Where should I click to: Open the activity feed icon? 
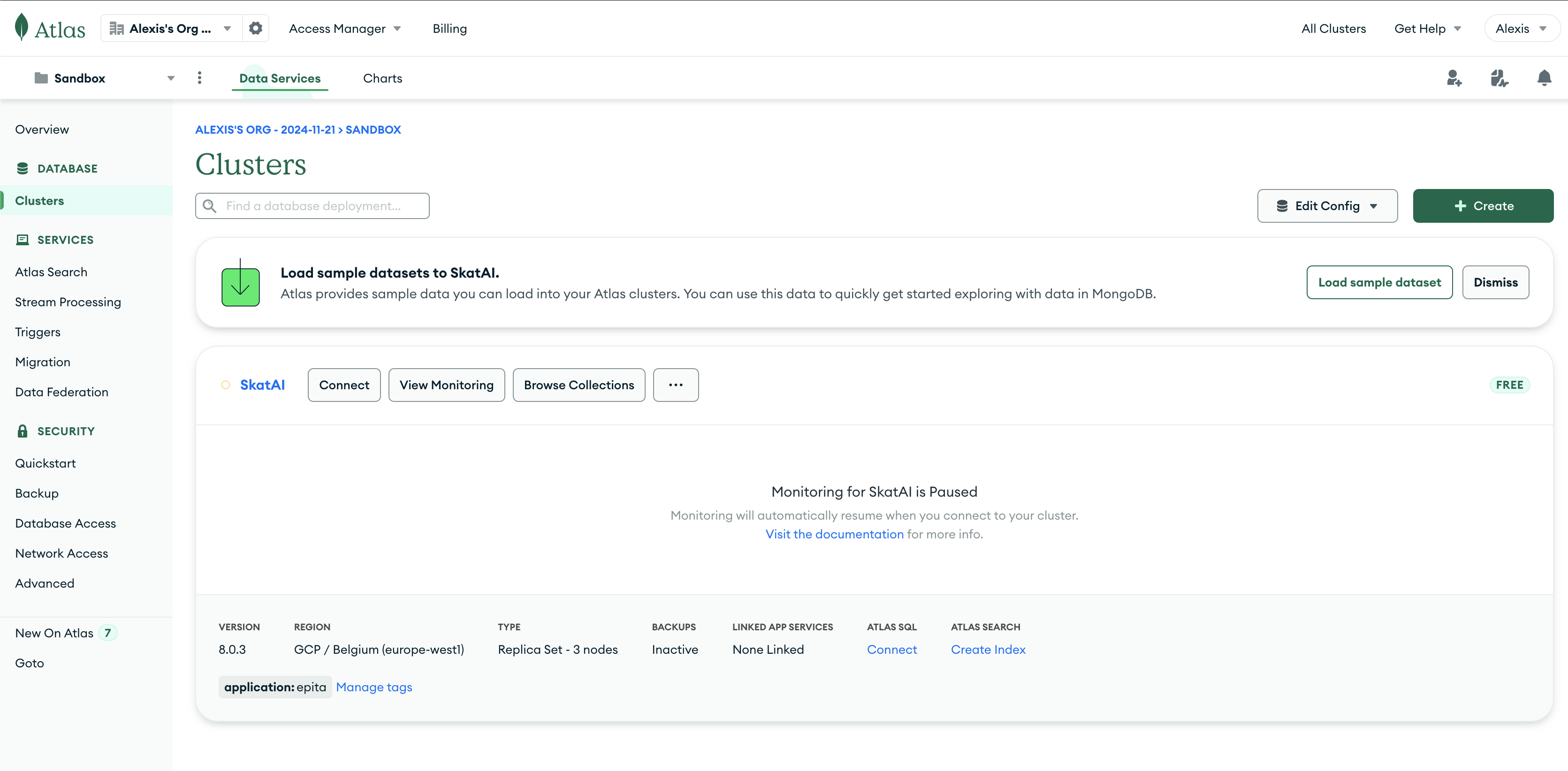tap(1499, 78)
